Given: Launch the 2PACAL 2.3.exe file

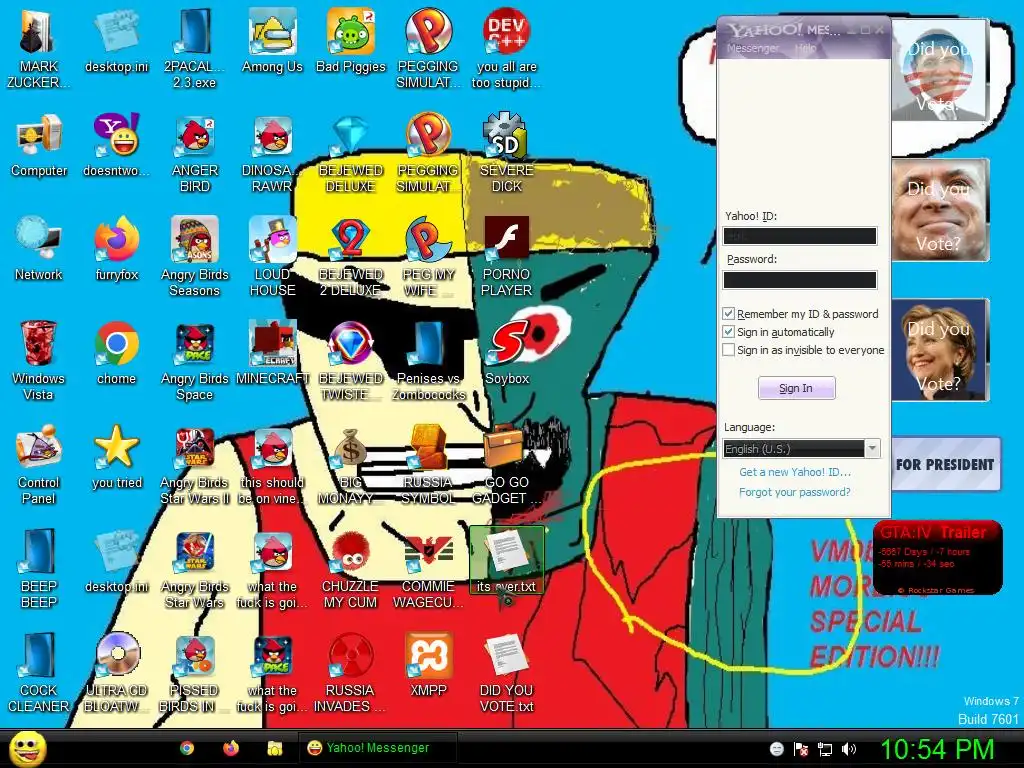Looking at the screenshot, I should pos(195,49).
